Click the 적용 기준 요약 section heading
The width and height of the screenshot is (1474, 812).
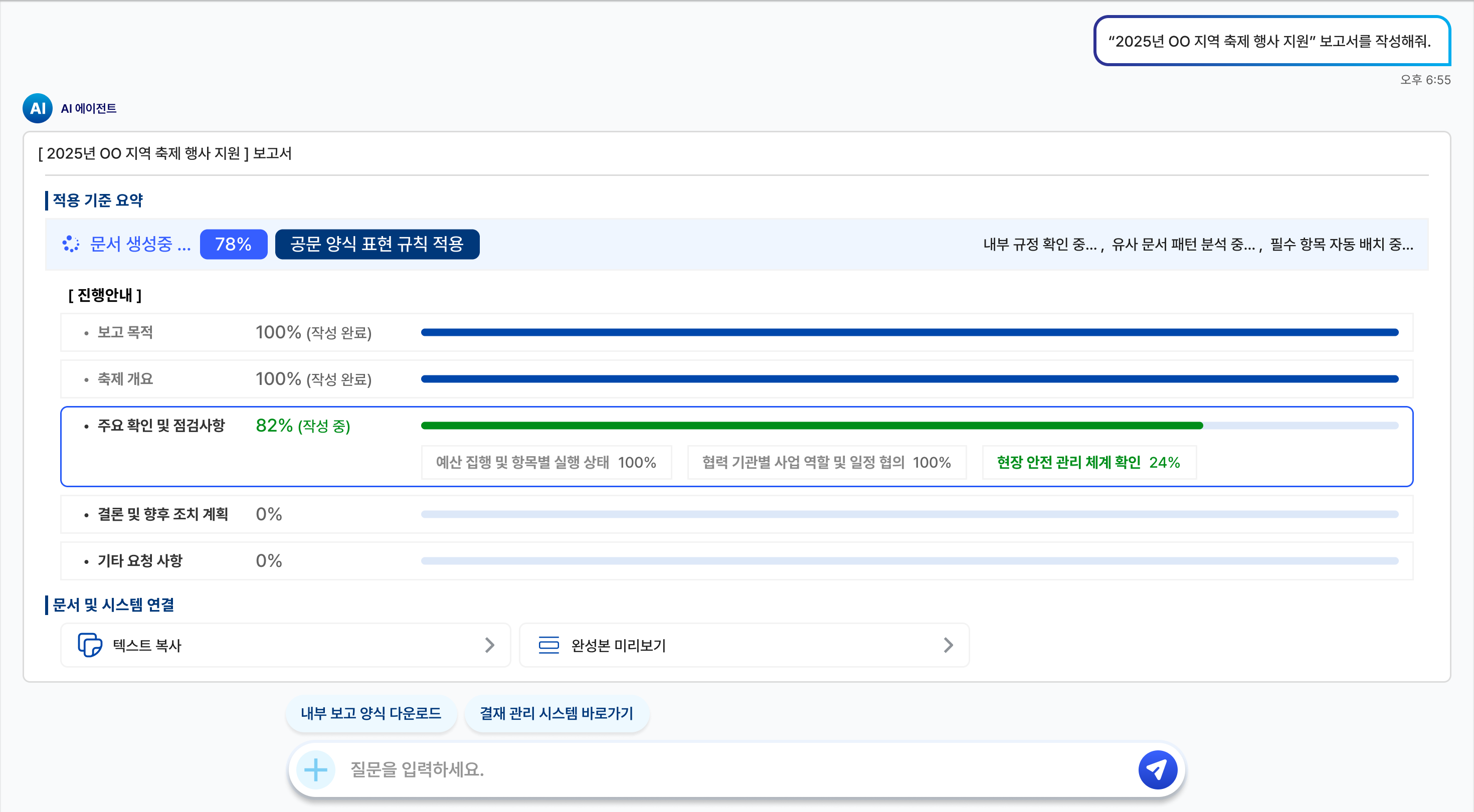[x=98, y=200]
